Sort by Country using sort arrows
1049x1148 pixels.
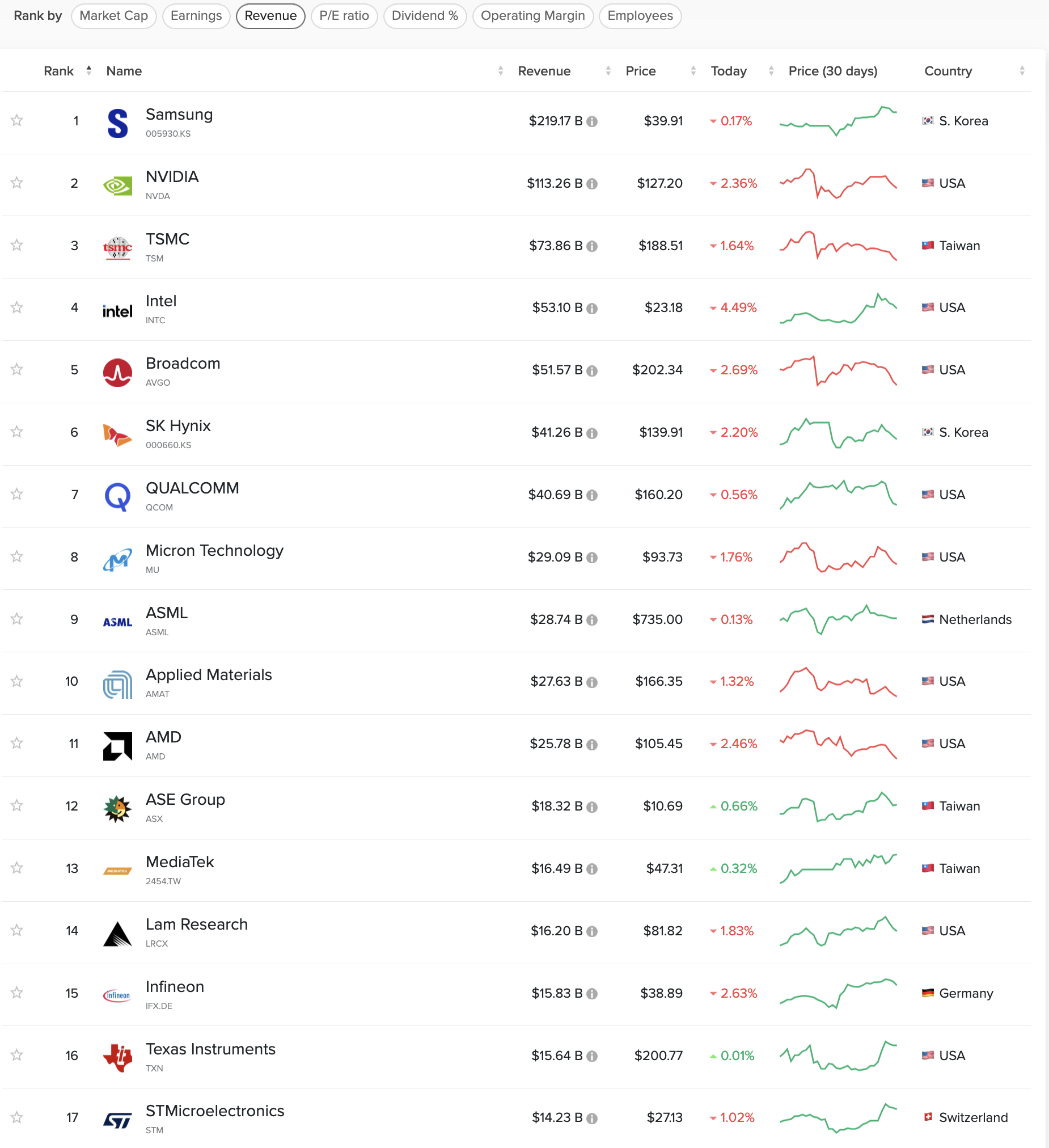(1022, 70)
